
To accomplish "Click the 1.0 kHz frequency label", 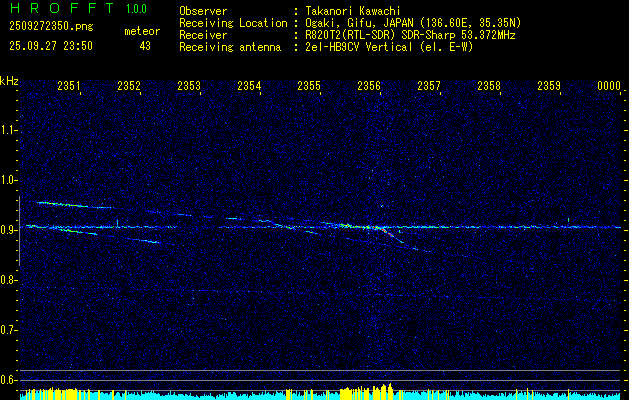I will coord(8,180).
